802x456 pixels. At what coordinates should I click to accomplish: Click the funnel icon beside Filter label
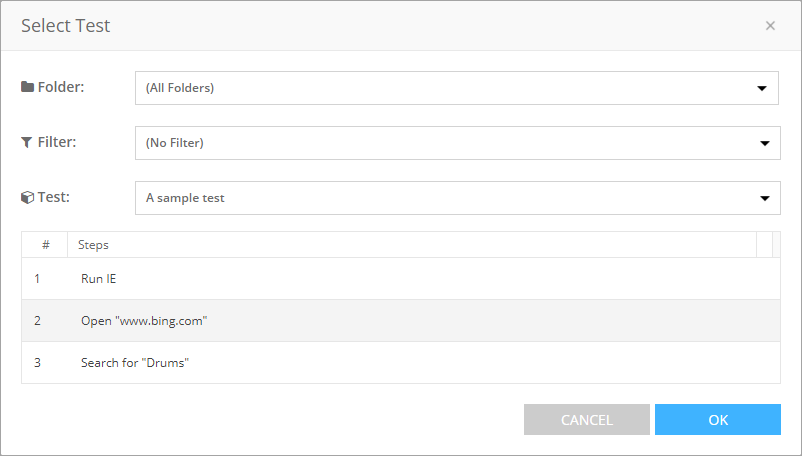click(27, 142)
